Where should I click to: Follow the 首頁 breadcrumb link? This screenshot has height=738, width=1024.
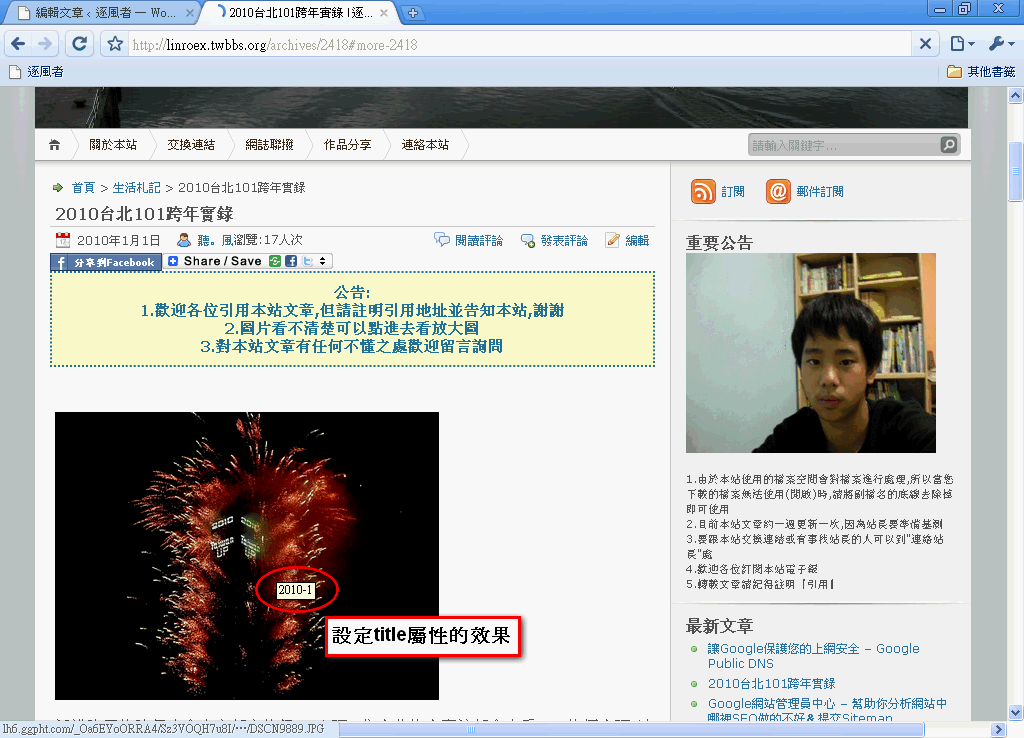tap(83, 188)
